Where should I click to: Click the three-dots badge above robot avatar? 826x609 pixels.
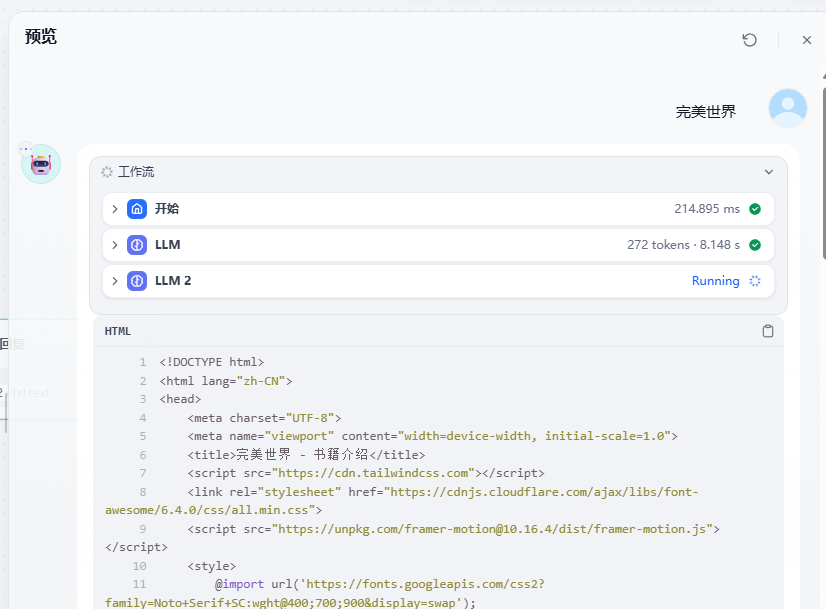[25, 149]
